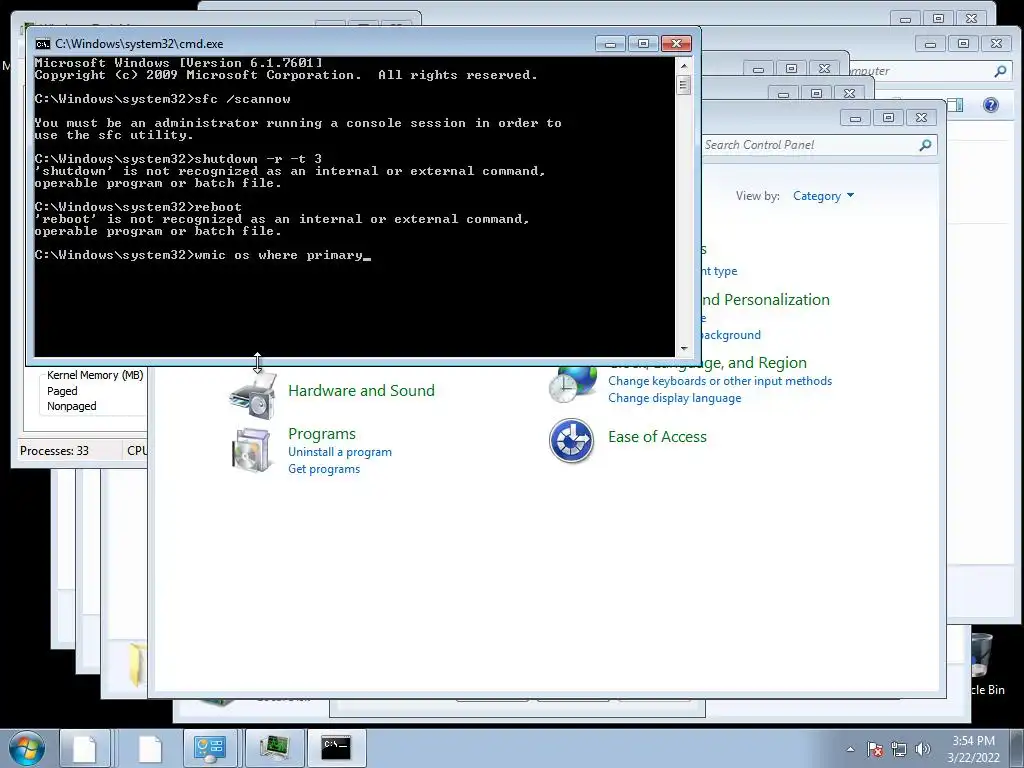Maximize the Control Panel window
Image resolution: width=1024 pixels, height=768 pixels.
(888, 118)
